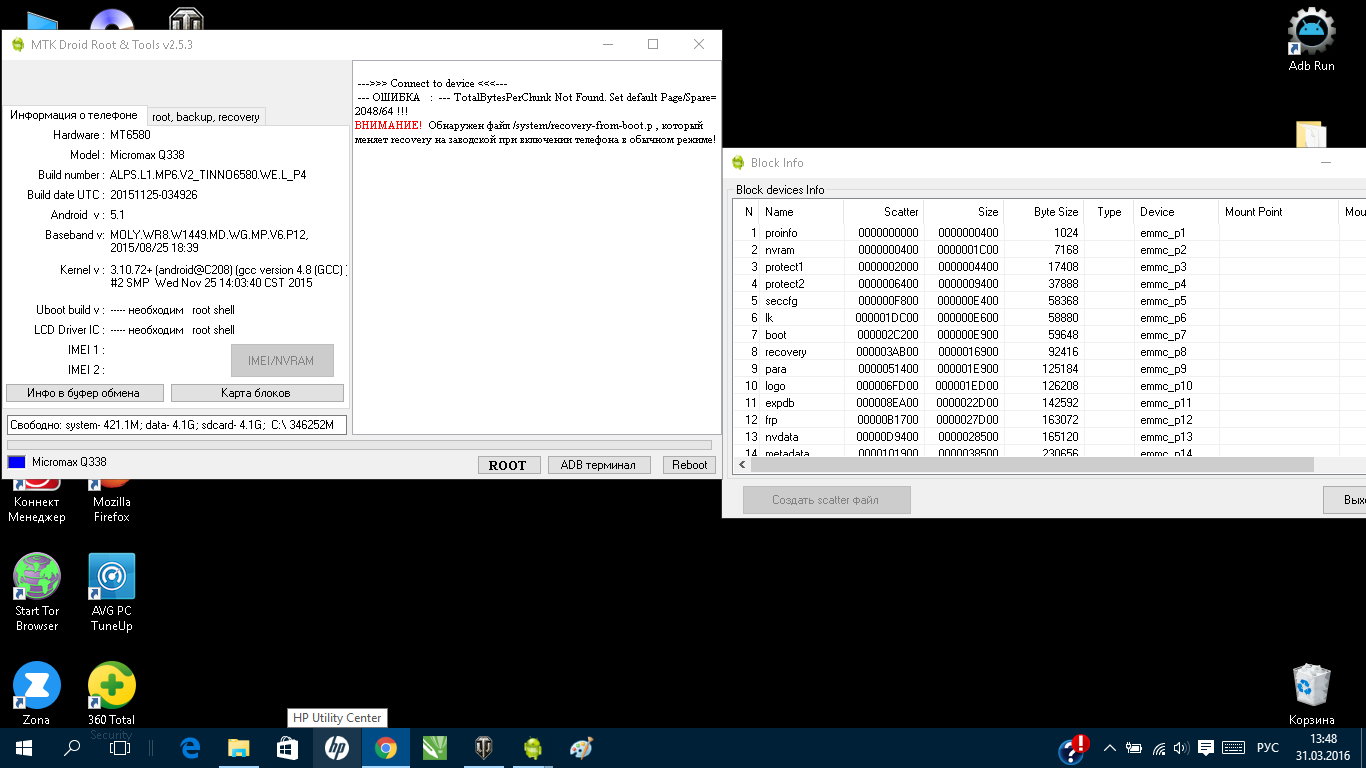
Task: Select the recovery block row
Action: pyautogui.click(x=1050, y=352)
